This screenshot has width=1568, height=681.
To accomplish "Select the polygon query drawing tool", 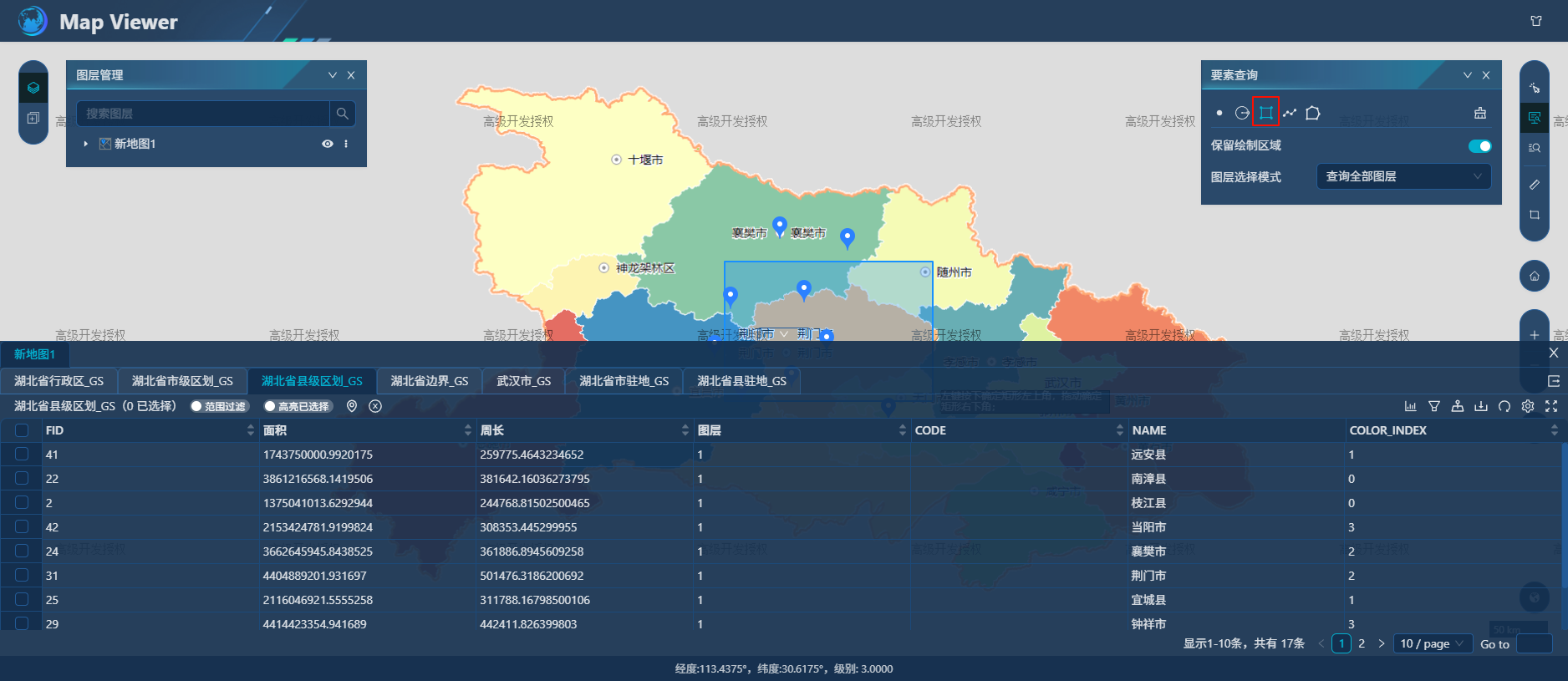I will click(1313, 113).
